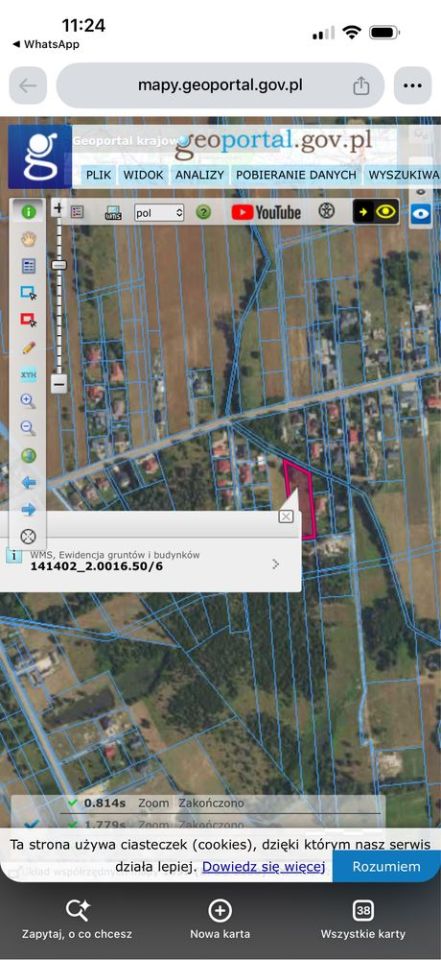Image resolution: width=441 pixels, height=960 pixels.
Task: Expand parcel 141402_2.0016.50/6 details chevron
Action: [x=276, y=564]
